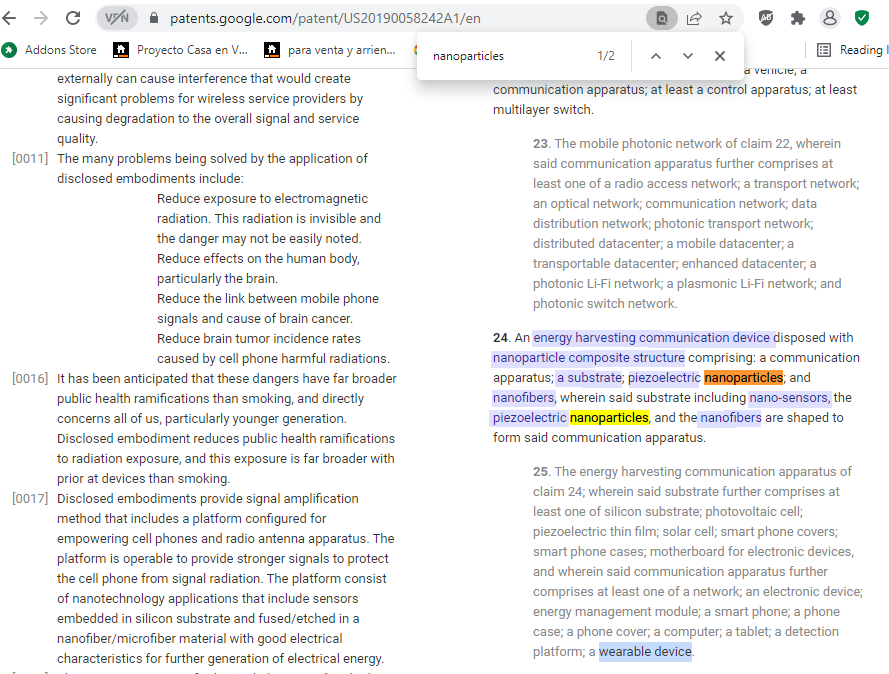Click the share page icon
Image resolution: width=889 pixels, height=674 pixels.
tap(694, 18)
